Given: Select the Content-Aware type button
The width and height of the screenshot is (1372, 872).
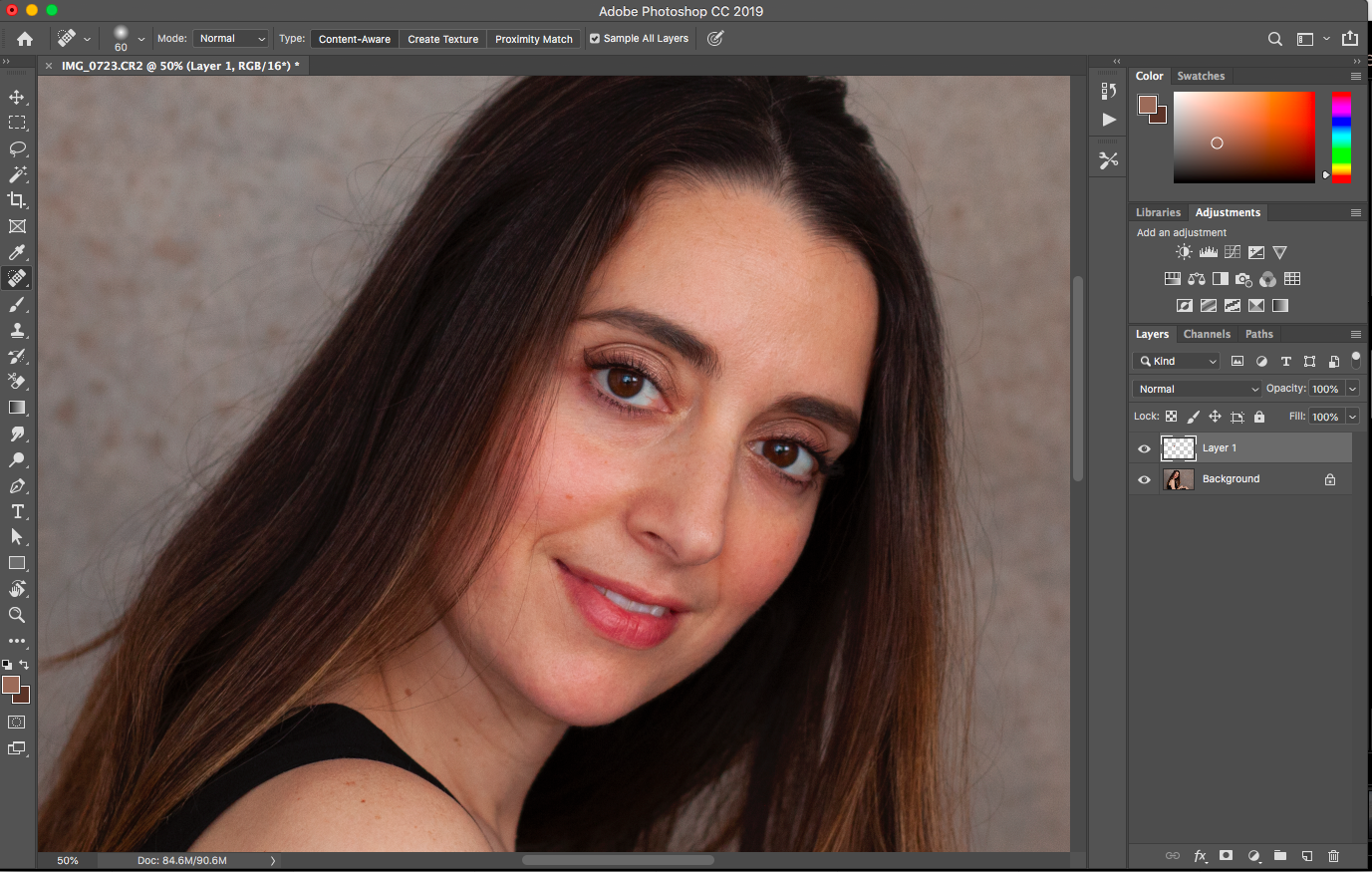Looking at the screenshot, I should pos(355,39).
